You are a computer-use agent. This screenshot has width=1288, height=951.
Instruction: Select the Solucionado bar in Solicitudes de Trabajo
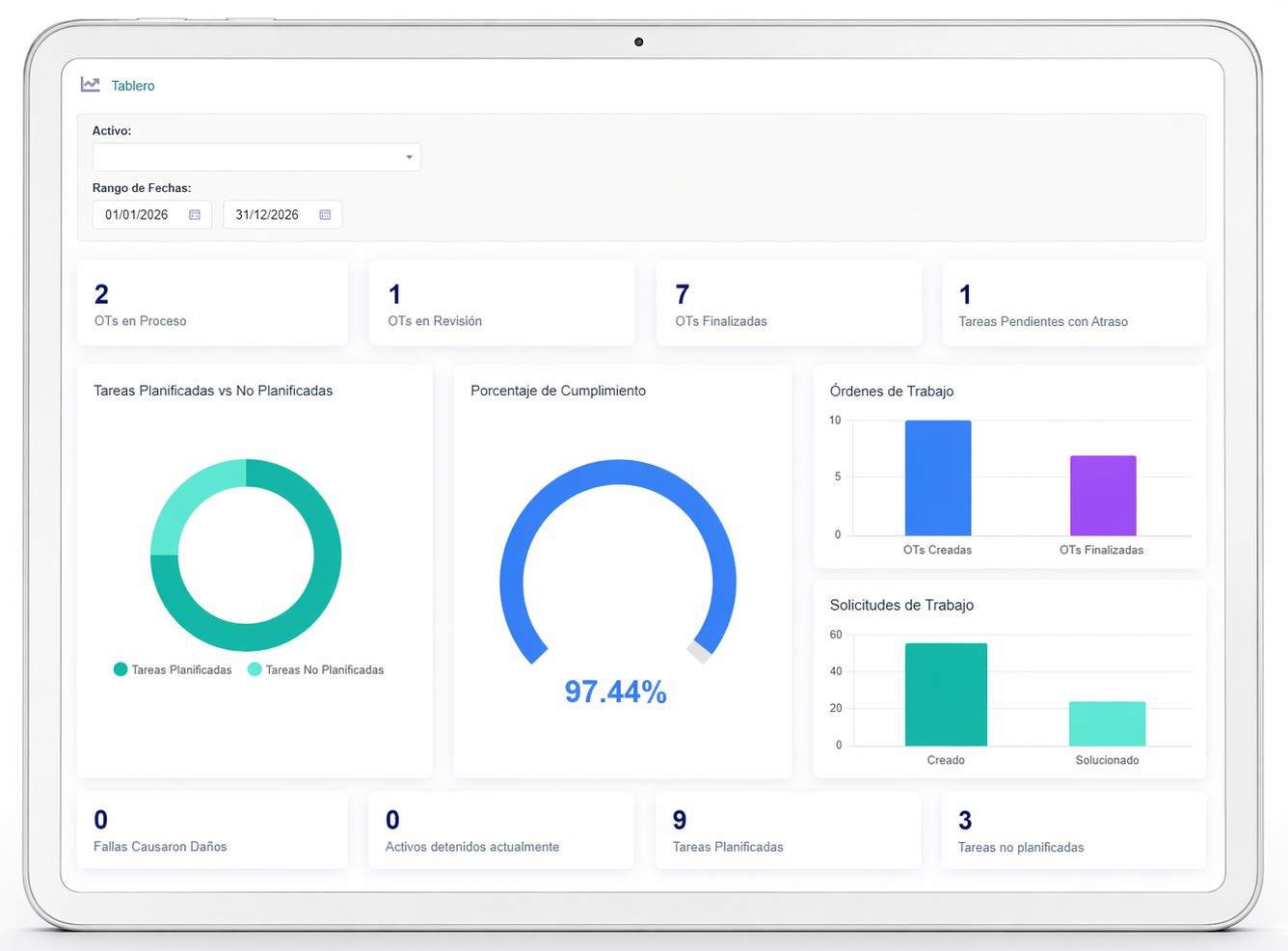[1106, 725]
